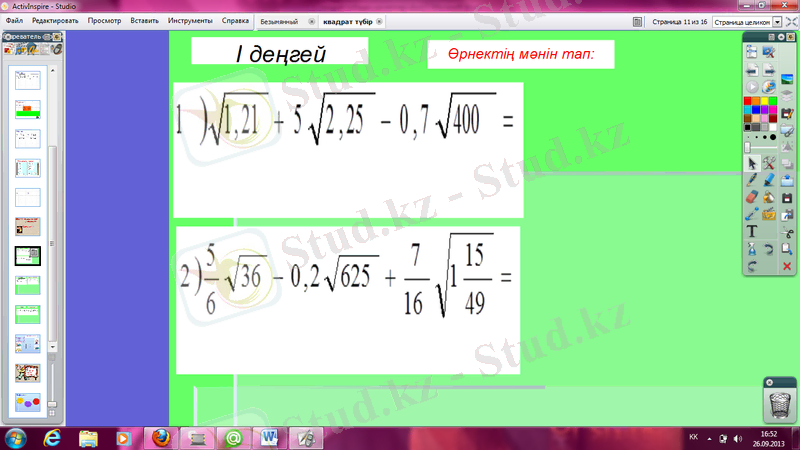The image size is (800, 450).
Task: Choose the Highlighter tool
Action: (x=770, y=180)
